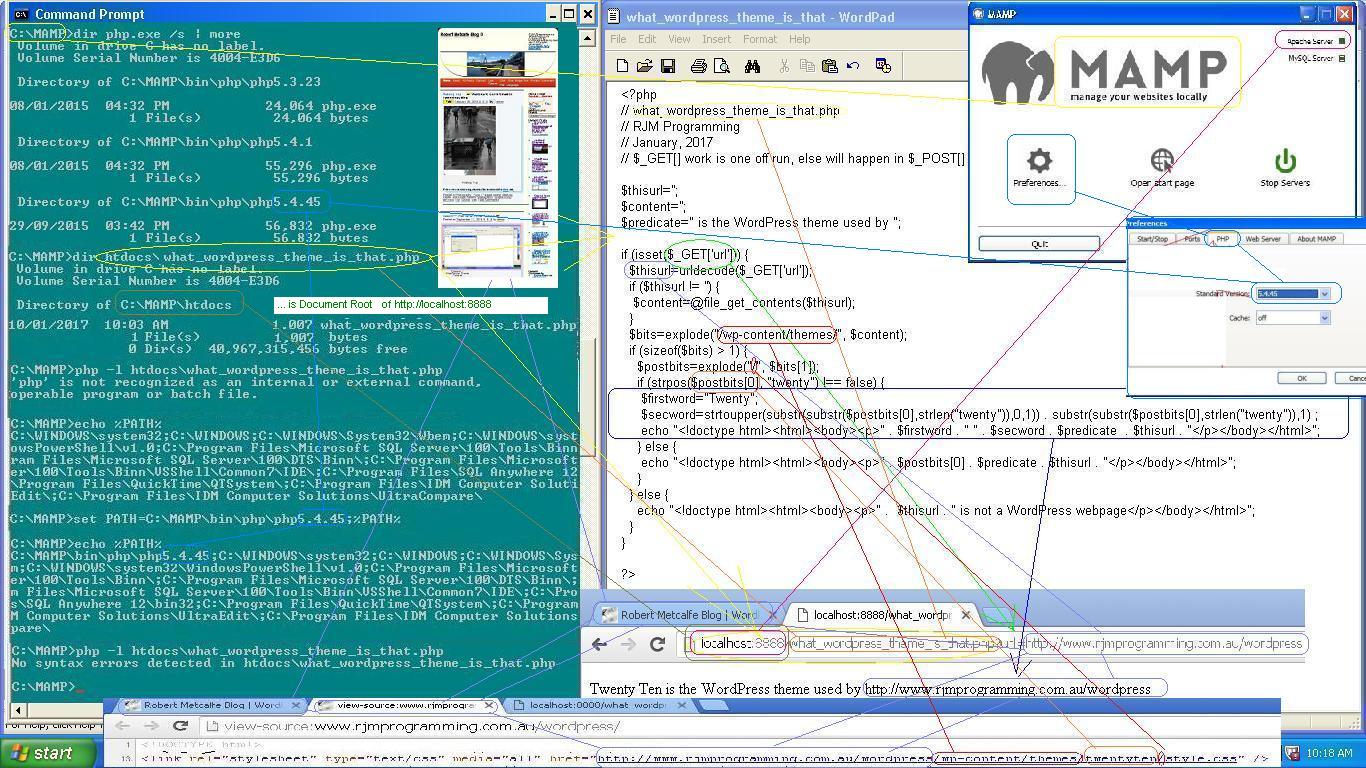
Task: Click reload icon in localhost:8888 browser
Action: coord(657,644)
